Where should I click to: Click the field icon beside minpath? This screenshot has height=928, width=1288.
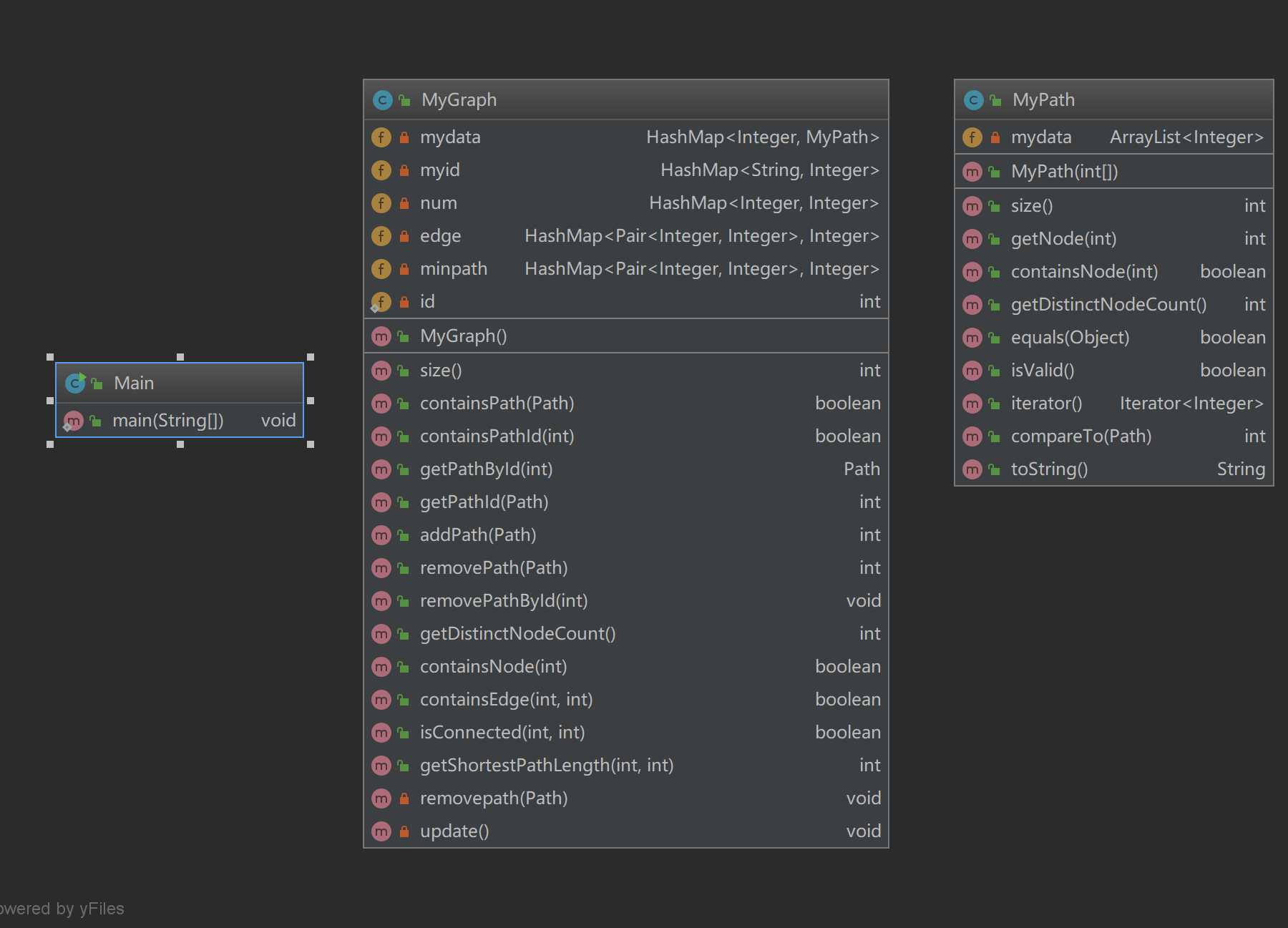[381, 269]
